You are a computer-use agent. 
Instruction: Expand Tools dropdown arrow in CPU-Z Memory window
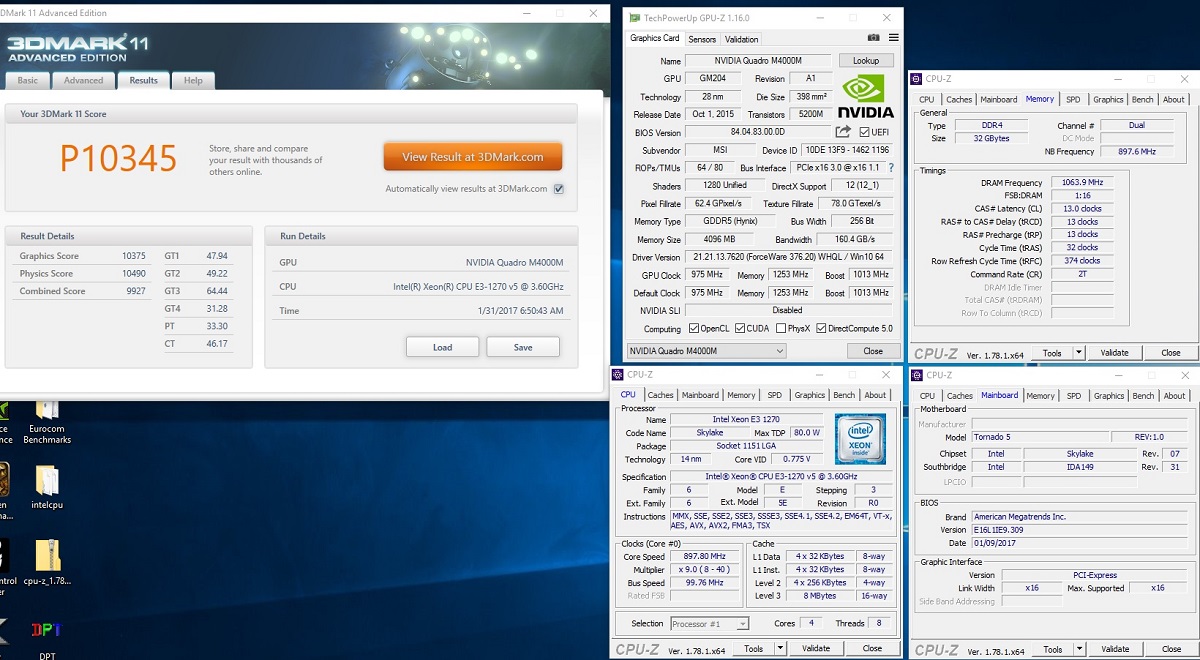[x=1079, y=353]
